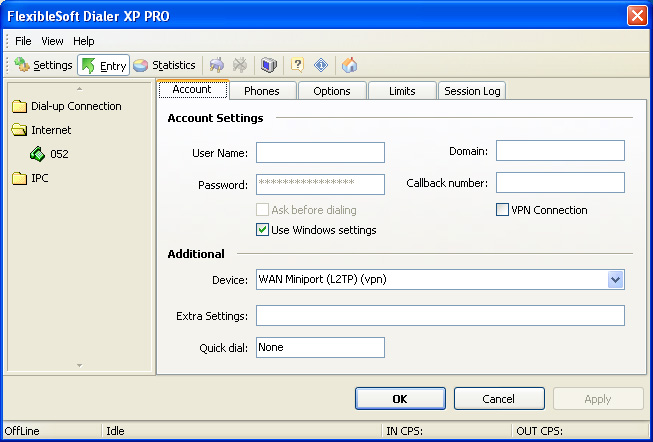Switch to the Account tab

[x=192, y=90]
